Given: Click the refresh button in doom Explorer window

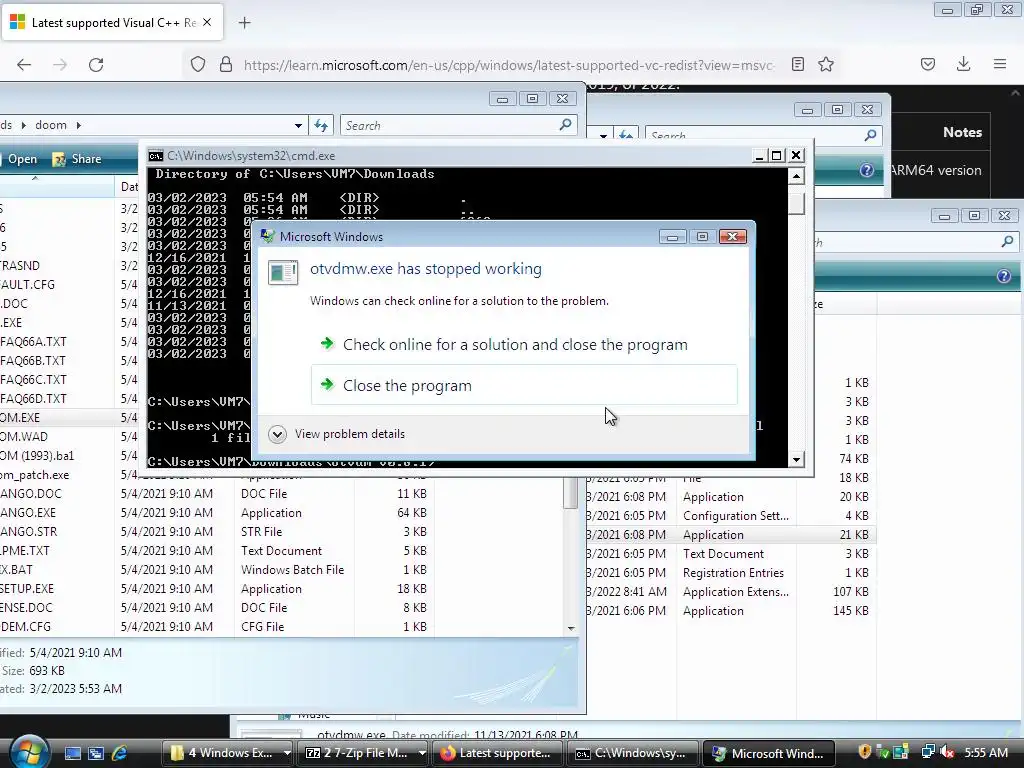Looking at the screenshot, I should 321,125.
